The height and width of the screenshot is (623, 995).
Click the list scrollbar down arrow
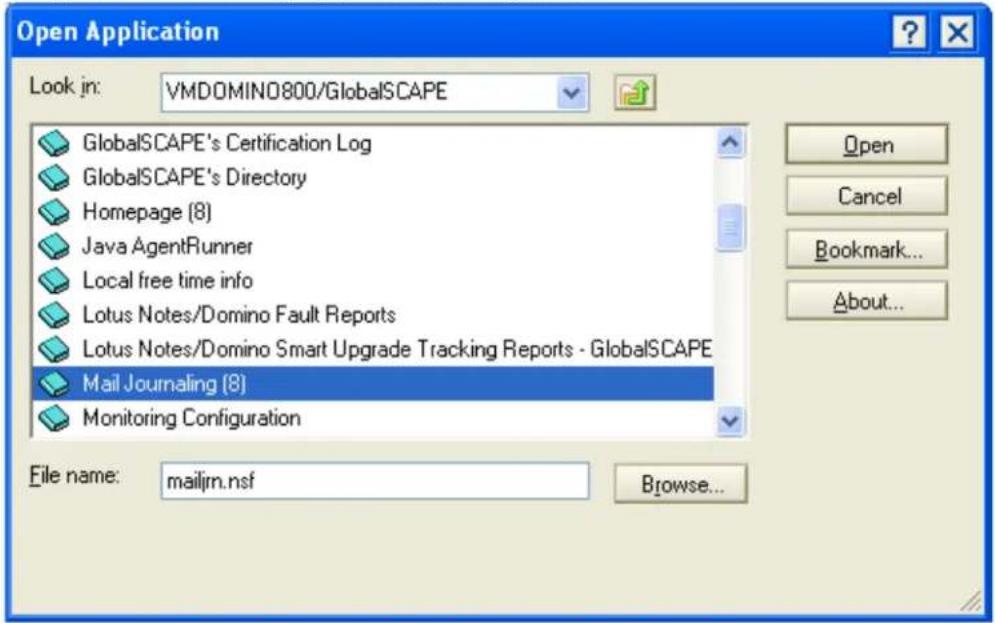point(730,421)
